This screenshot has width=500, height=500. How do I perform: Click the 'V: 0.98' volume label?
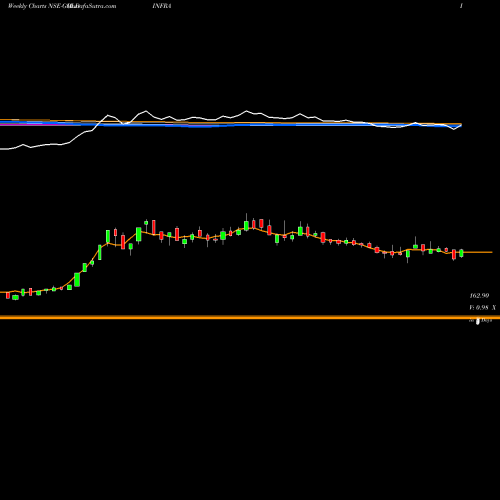click(479, 308)
